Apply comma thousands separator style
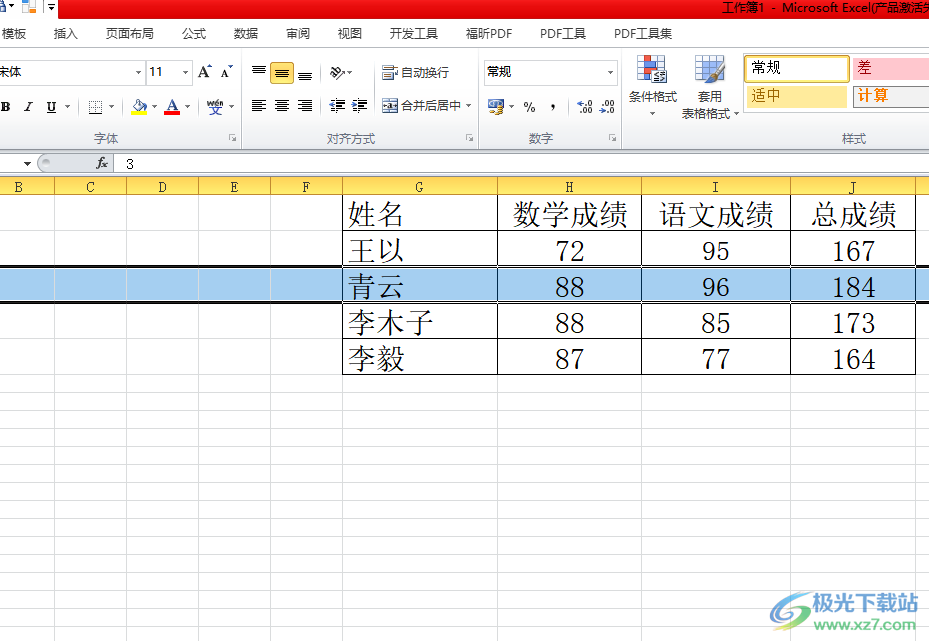This screenshot has height=641, width=929. (553, 107)
